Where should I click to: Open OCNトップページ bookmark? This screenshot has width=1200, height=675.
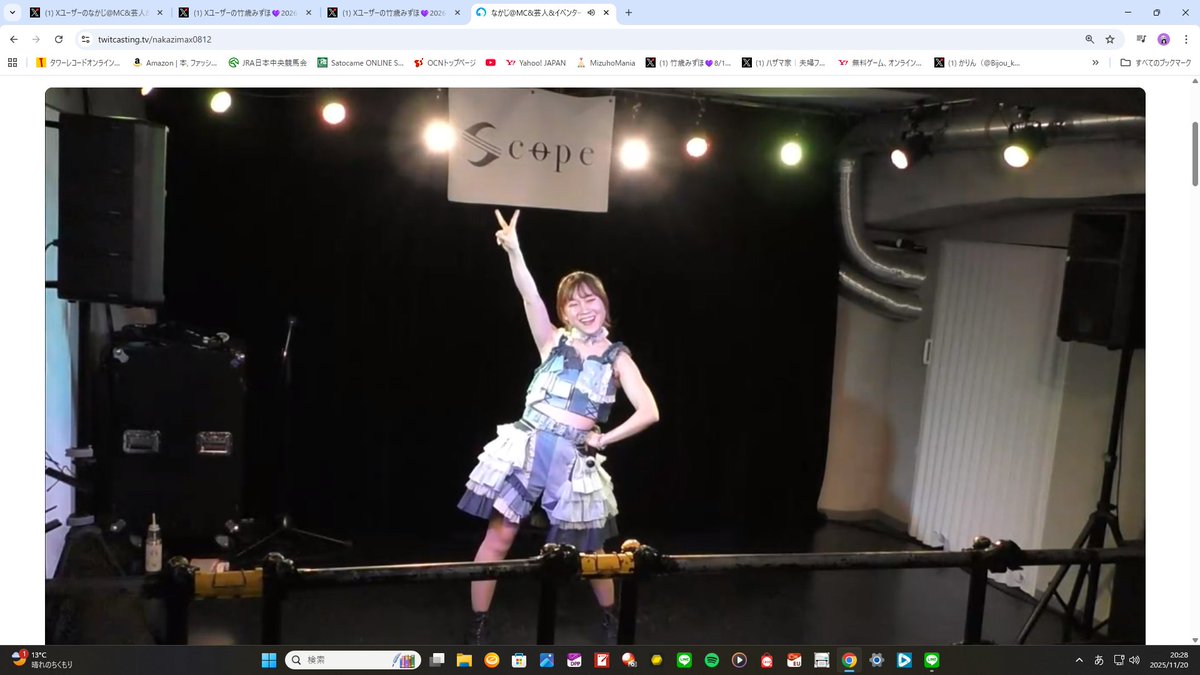coord(445,62)
